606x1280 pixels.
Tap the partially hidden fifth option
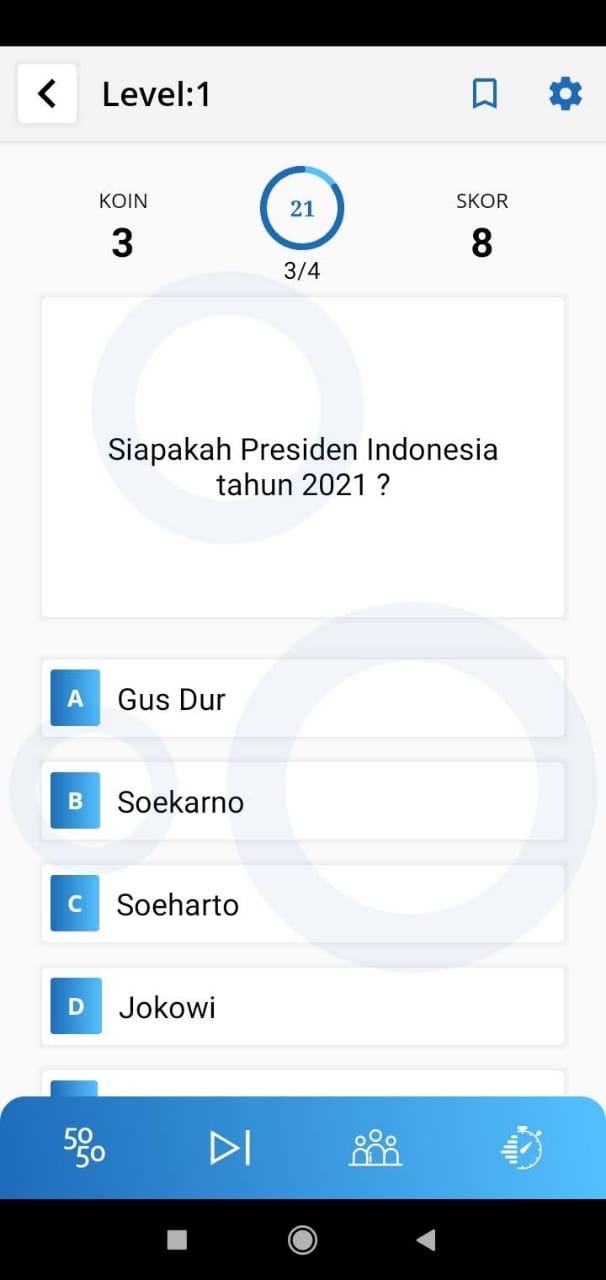coord(303,1083)
